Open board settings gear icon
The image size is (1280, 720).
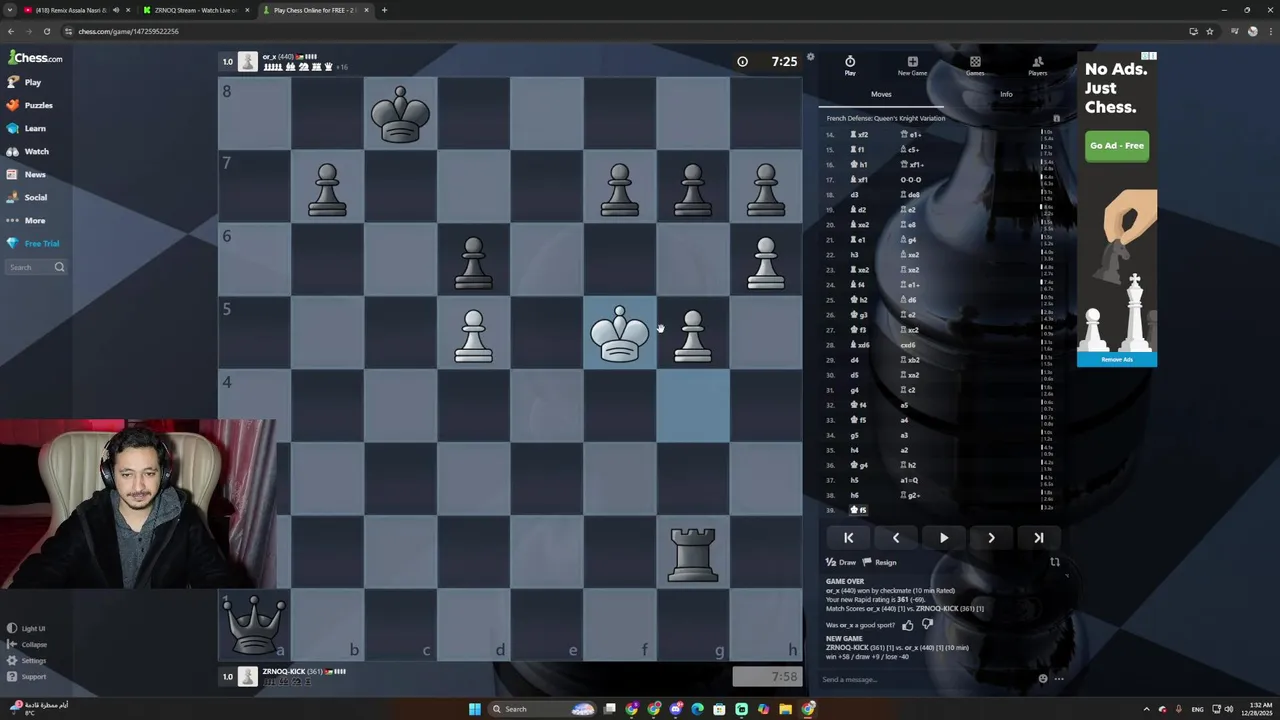pos(811,57)
